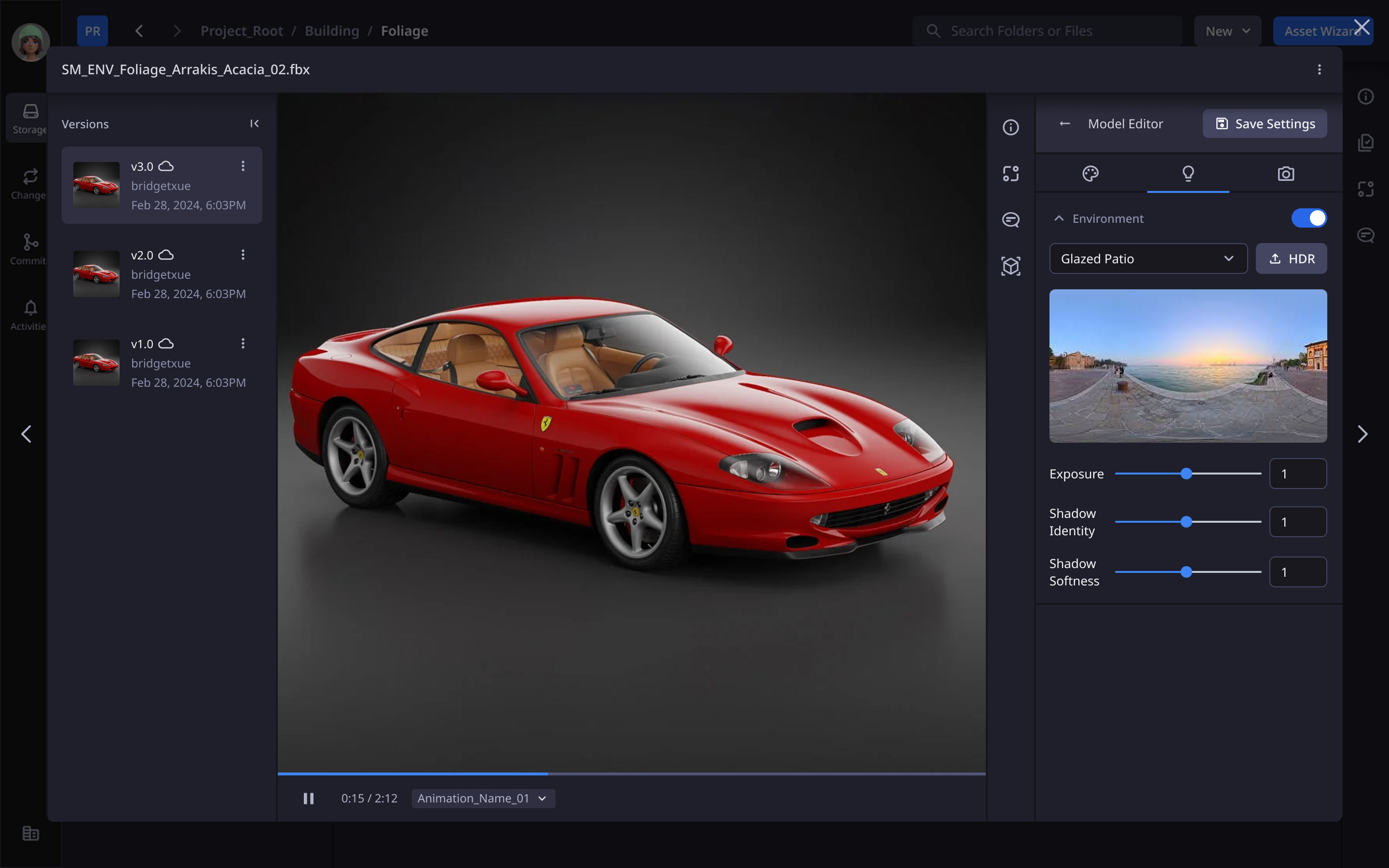Image resolution: width=1389 pixels, height=868 pixels.
Task: Click the comments icon in the background right rail
Action: tap(1365, 235)
